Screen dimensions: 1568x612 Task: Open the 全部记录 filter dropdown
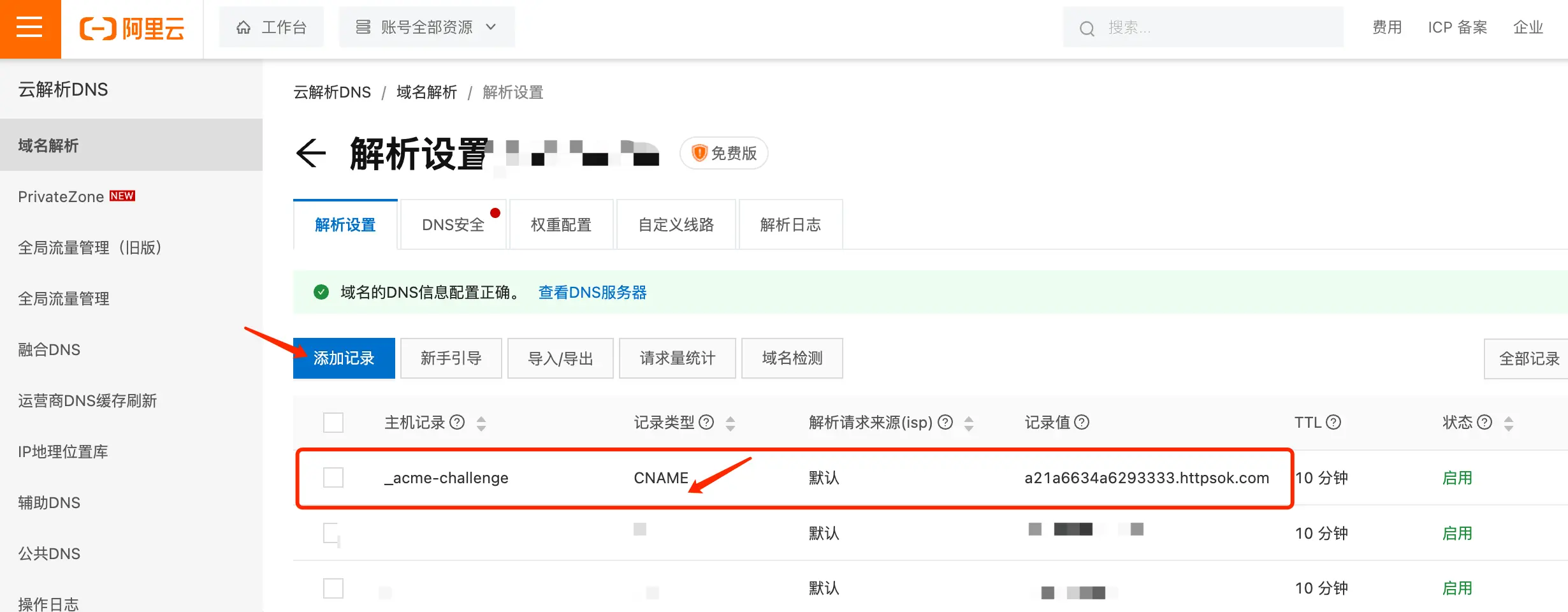pos(1528,358)
